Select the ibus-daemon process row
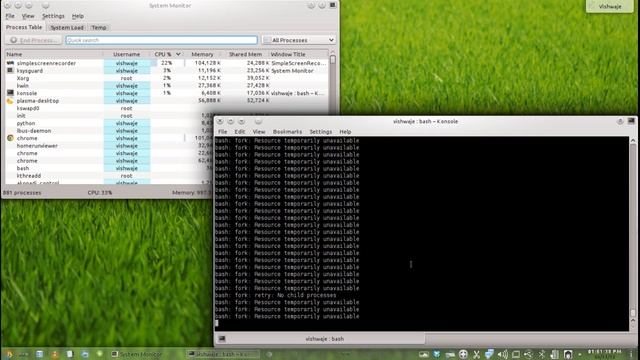The image size is (640, 360). (x=109, y=131)
